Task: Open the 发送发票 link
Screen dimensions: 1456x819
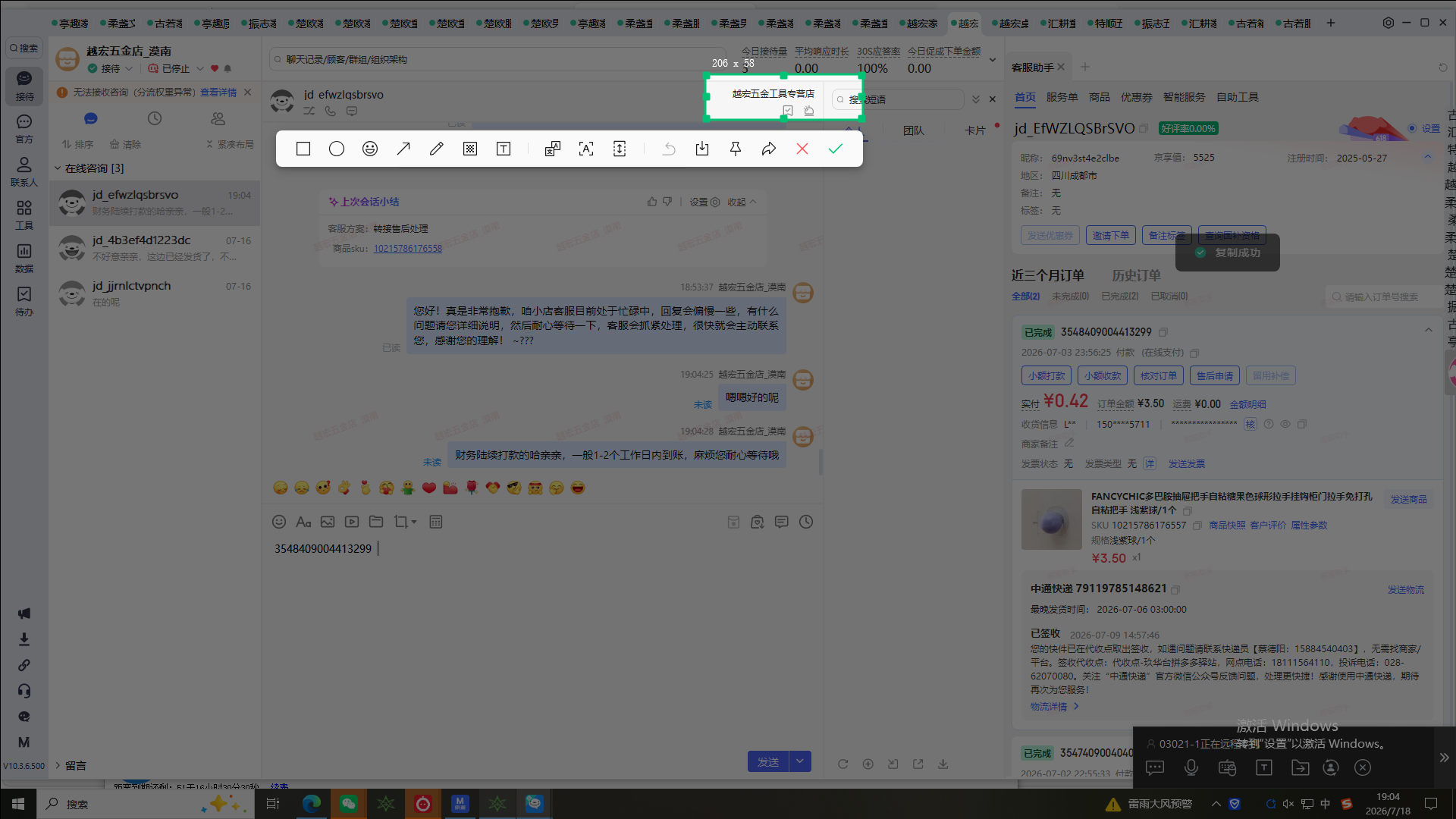Action: 1187,464
